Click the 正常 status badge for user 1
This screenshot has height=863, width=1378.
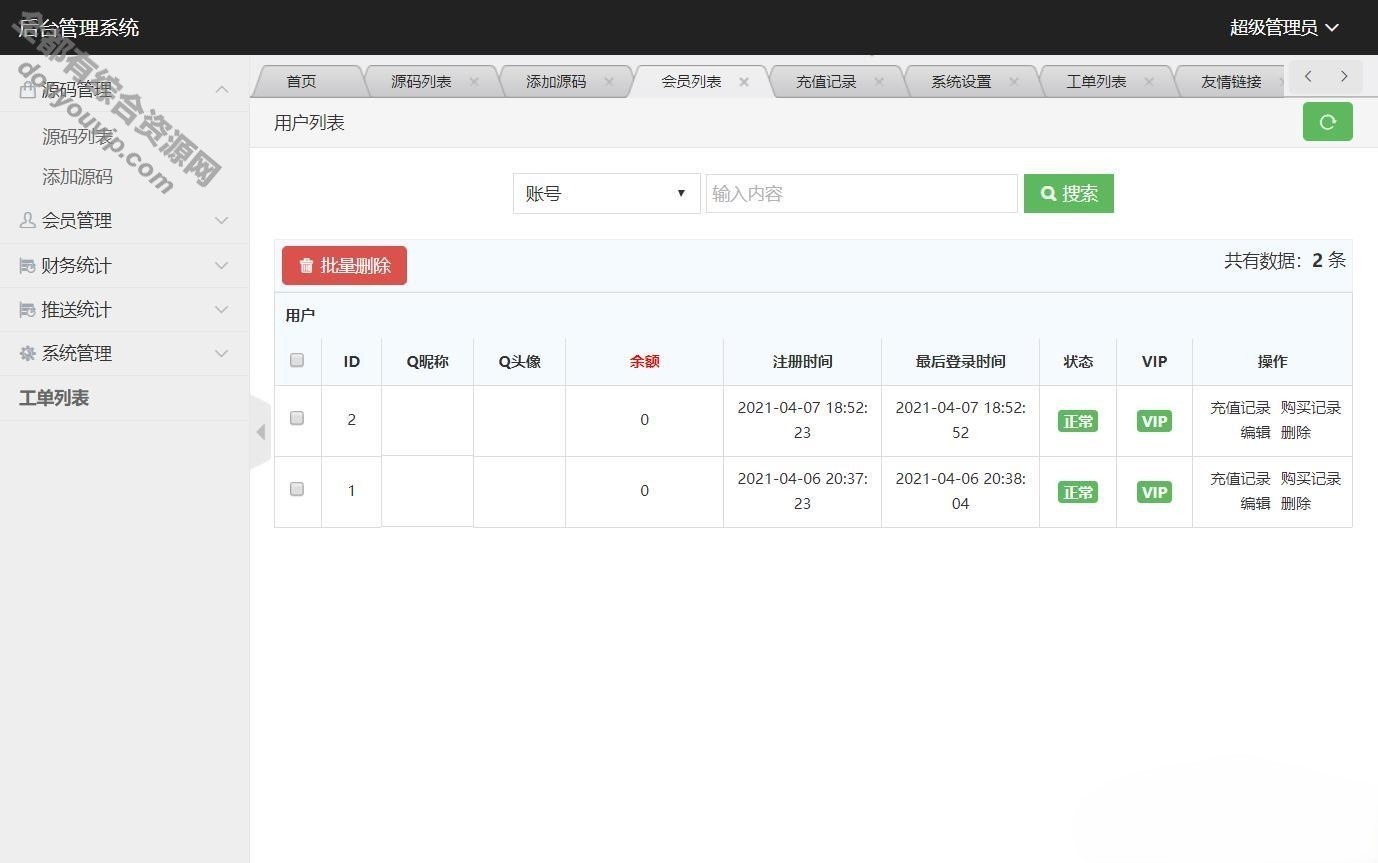(x=1078, y=492)
